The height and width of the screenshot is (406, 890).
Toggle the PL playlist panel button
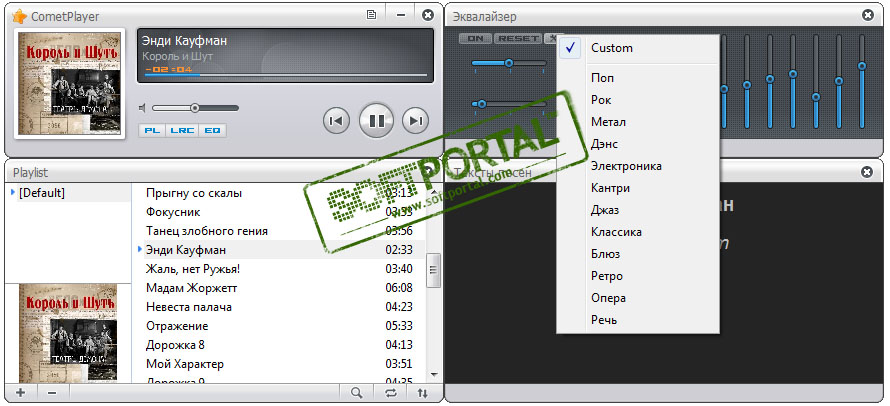[152, 131]
